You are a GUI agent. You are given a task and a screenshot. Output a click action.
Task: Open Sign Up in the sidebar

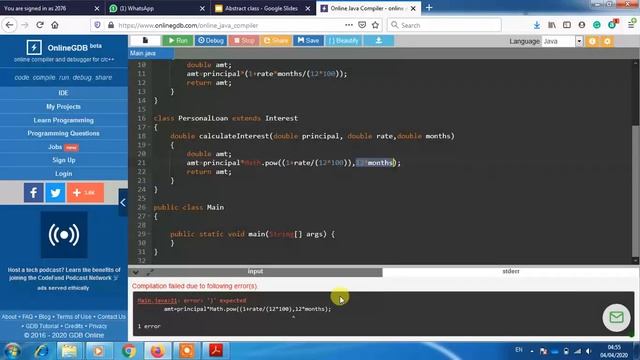coord(63,160)
